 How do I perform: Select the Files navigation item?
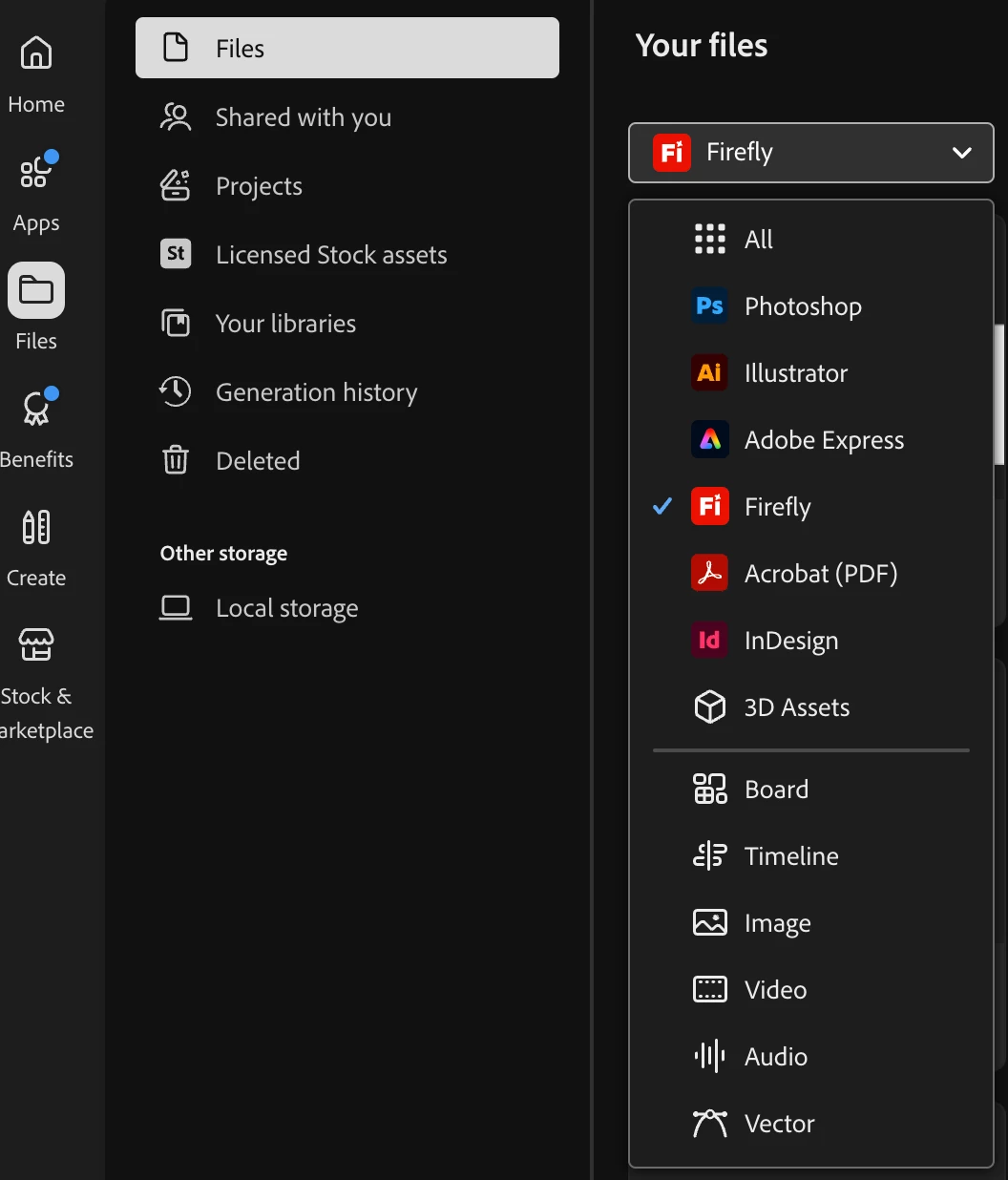tap(347, 48)
